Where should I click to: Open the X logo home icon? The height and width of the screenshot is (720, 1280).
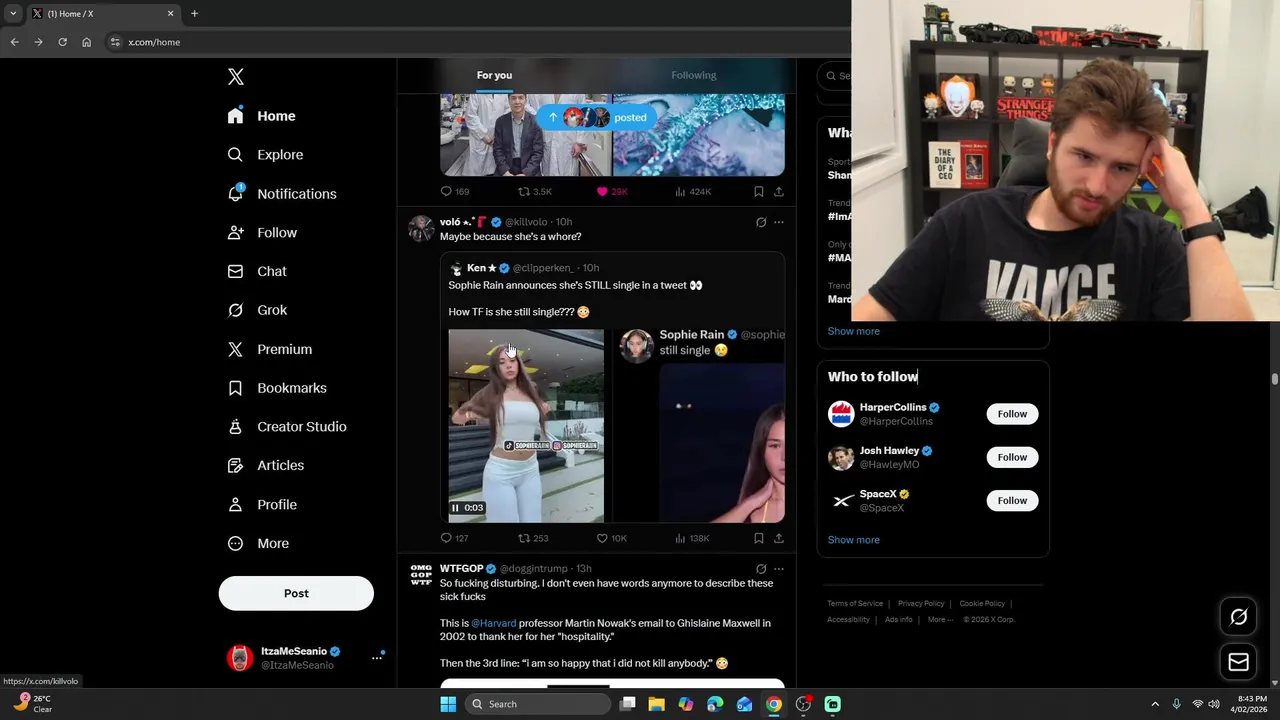[236, 77]
